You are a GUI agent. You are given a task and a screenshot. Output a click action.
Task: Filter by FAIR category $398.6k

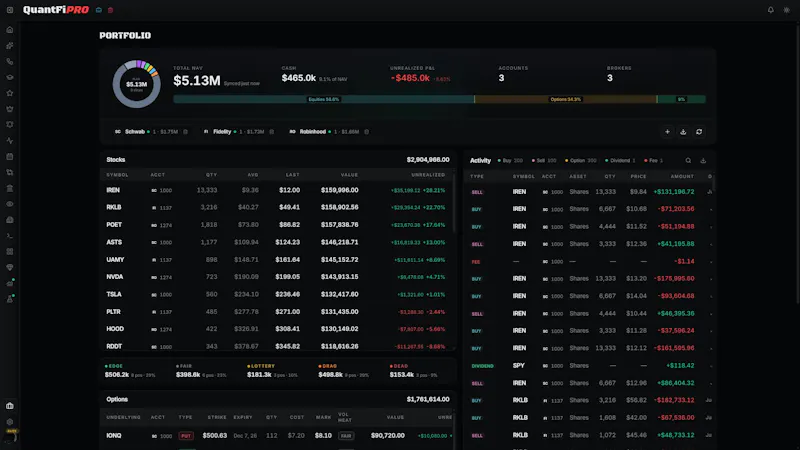[201, 371]
